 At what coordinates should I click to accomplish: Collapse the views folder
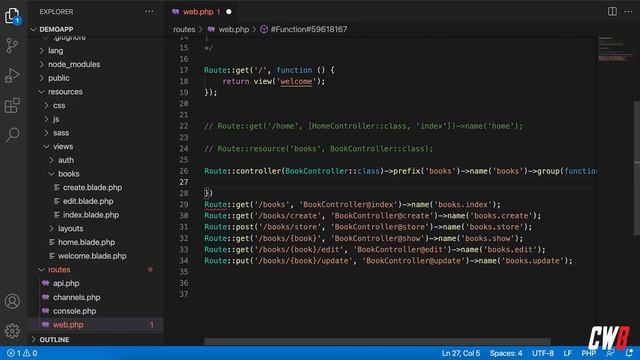click(47, 147)
